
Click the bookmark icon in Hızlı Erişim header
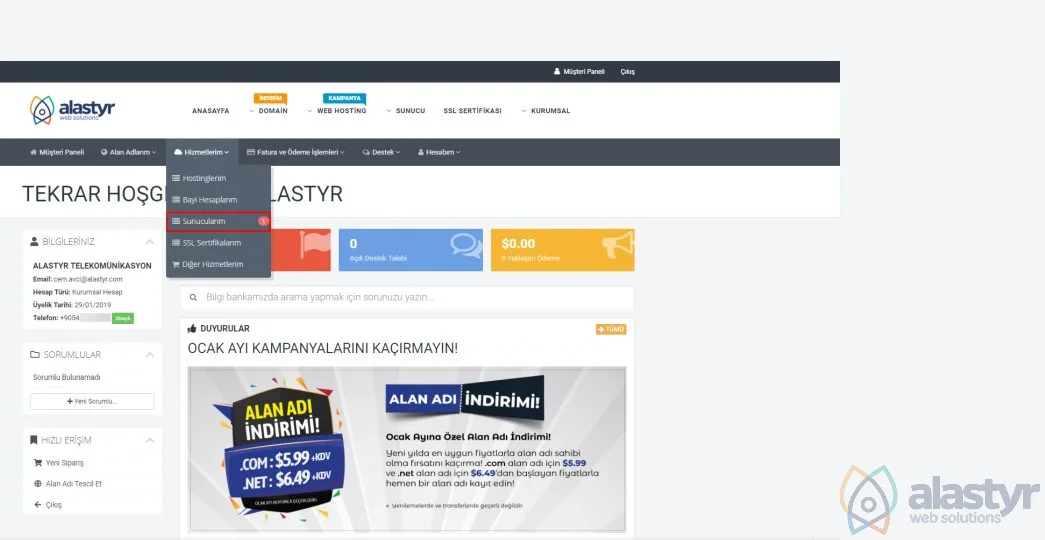tap(34, 440)
